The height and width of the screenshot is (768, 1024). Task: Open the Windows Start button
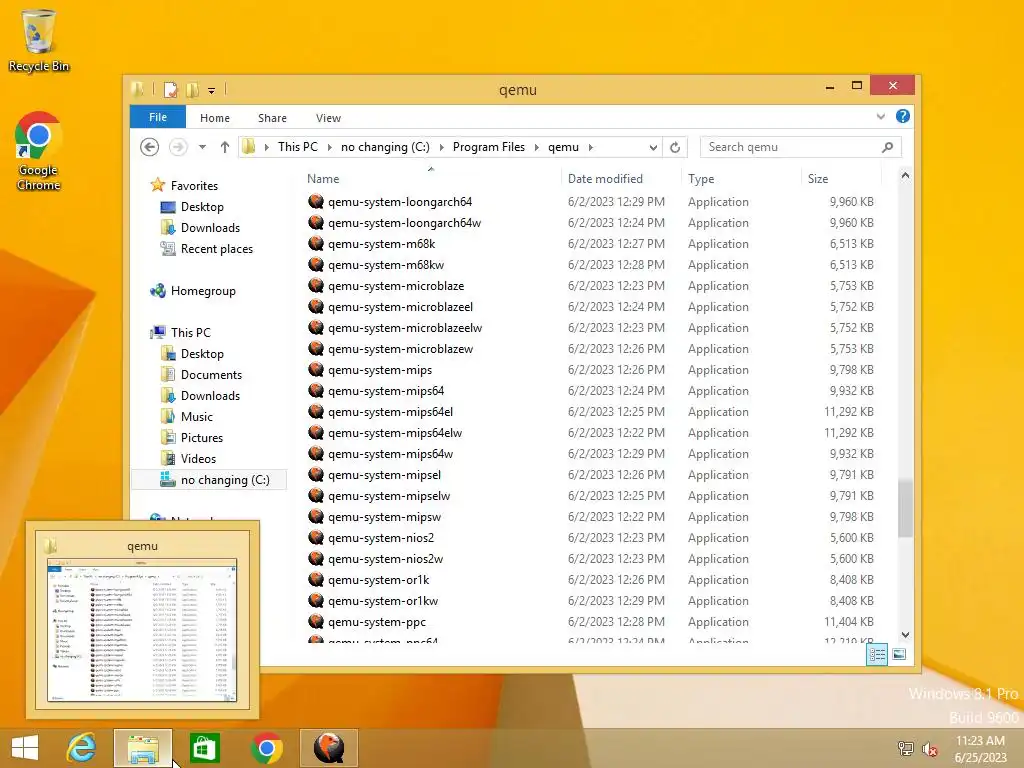(x=25, y=748)
